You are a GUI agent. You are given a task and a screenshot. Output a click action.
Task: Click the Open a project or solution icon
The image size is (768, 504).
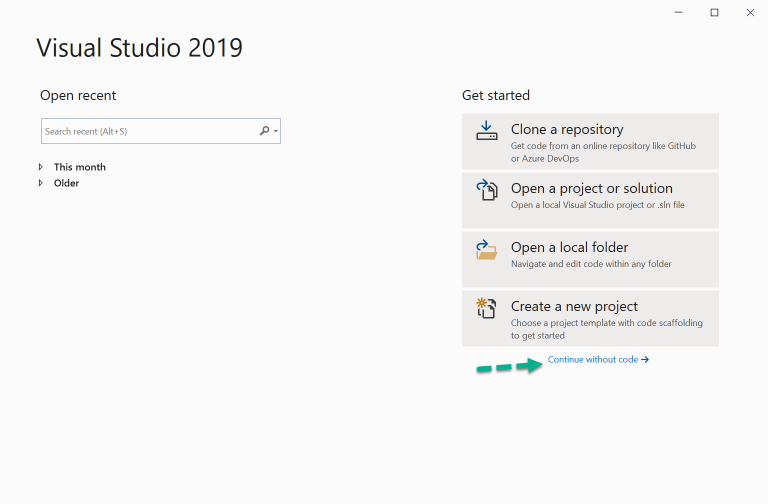point(487,190)
